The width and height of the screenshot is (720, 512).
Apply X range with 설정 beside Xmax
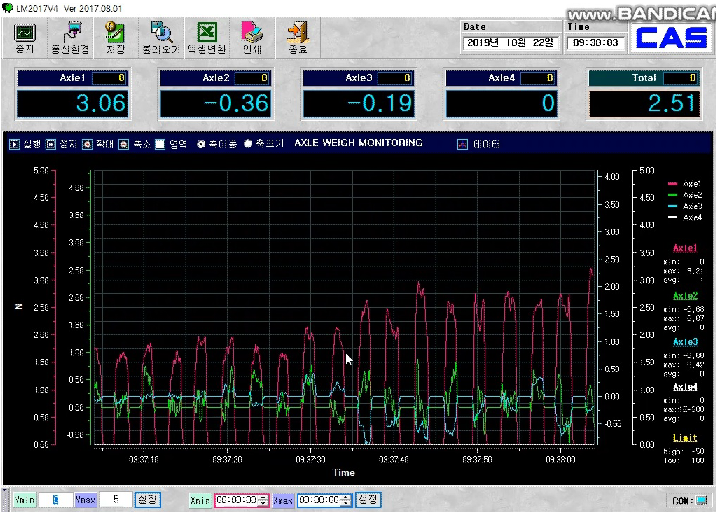pyautogui.click(x=368, y=500)
